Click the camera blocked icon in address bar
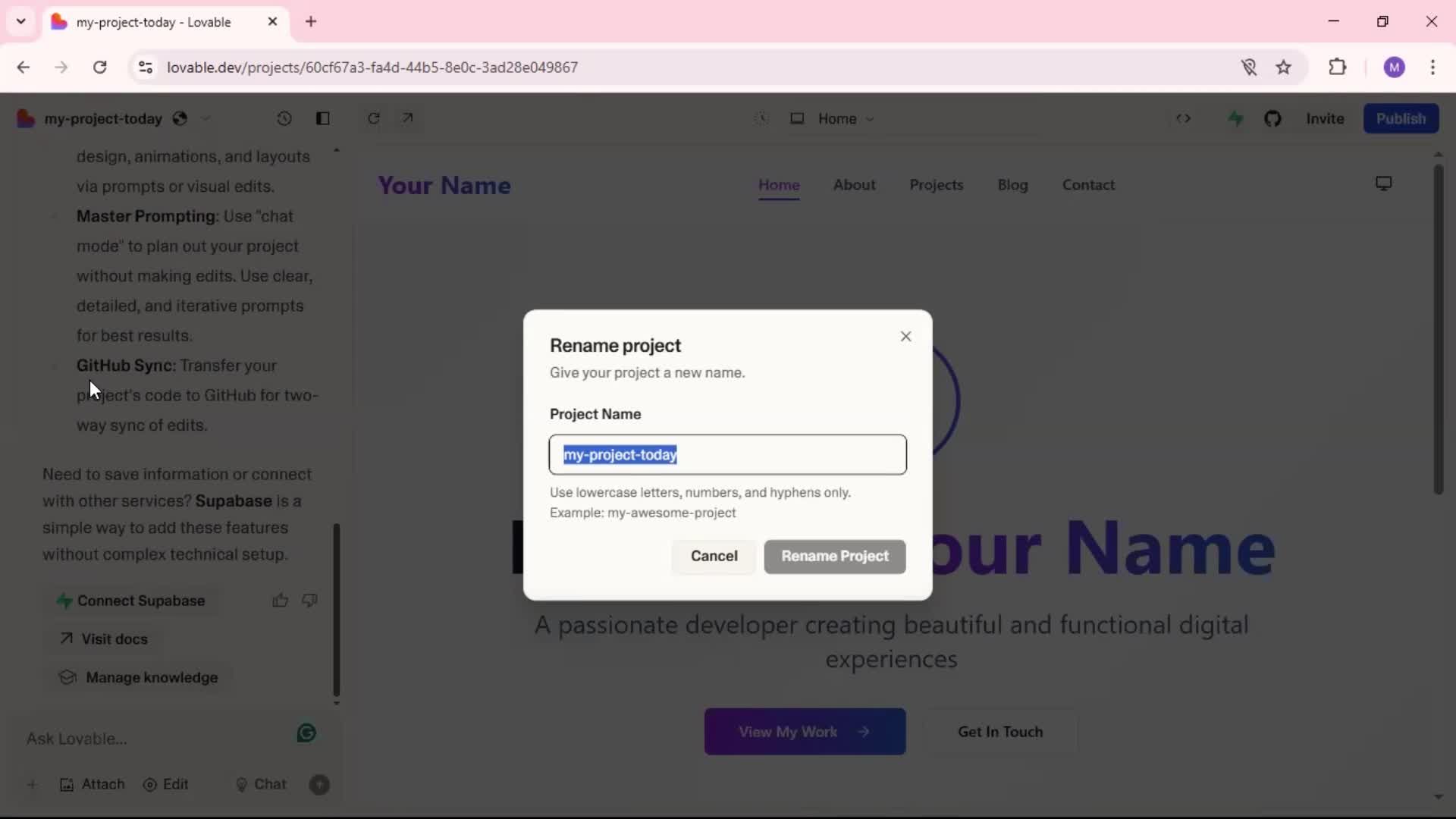Viewport: 1456px width, 819px height. tap(1249, 67)
